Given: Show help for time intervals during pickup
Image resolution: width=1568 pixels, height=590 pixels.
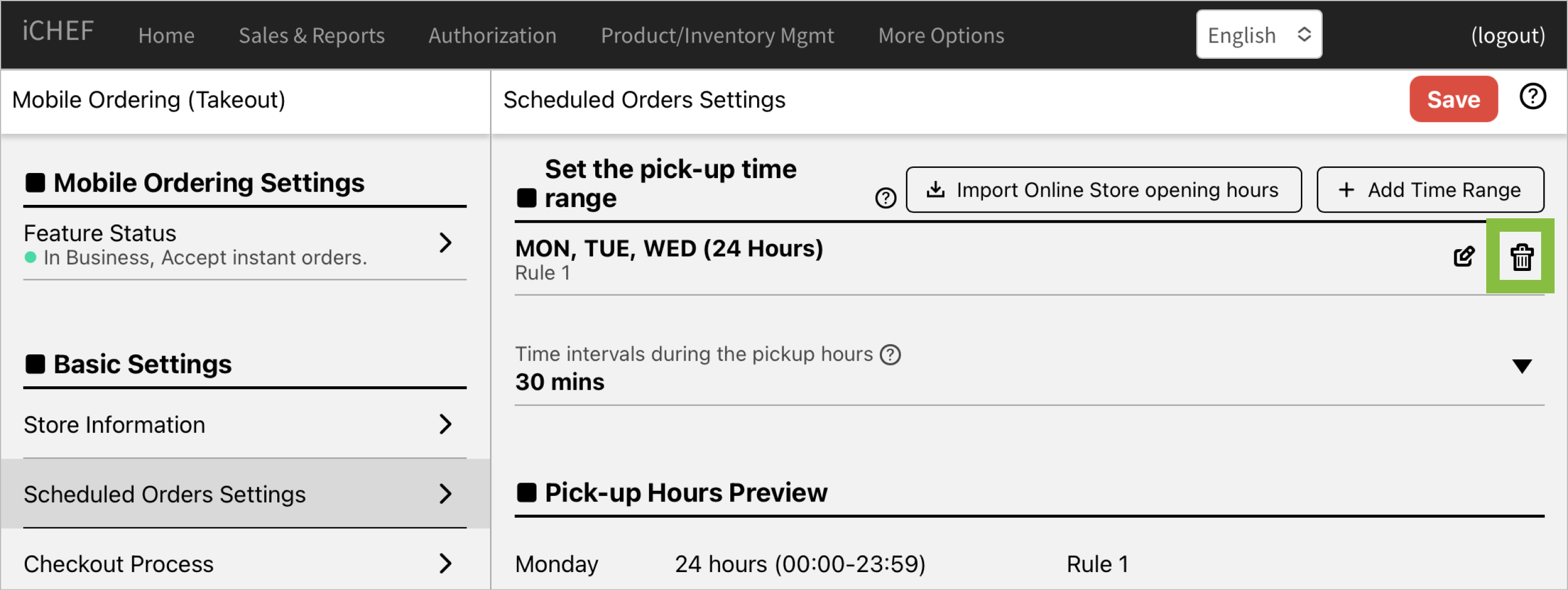Looking at the screenshot, I should tap(890, 354).
